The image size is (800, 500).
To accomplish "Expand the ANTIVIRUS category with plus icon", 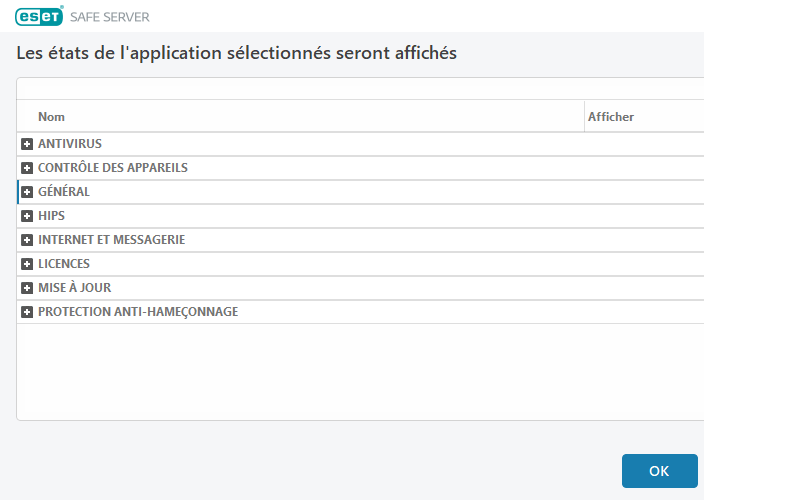I will (27, 144).
